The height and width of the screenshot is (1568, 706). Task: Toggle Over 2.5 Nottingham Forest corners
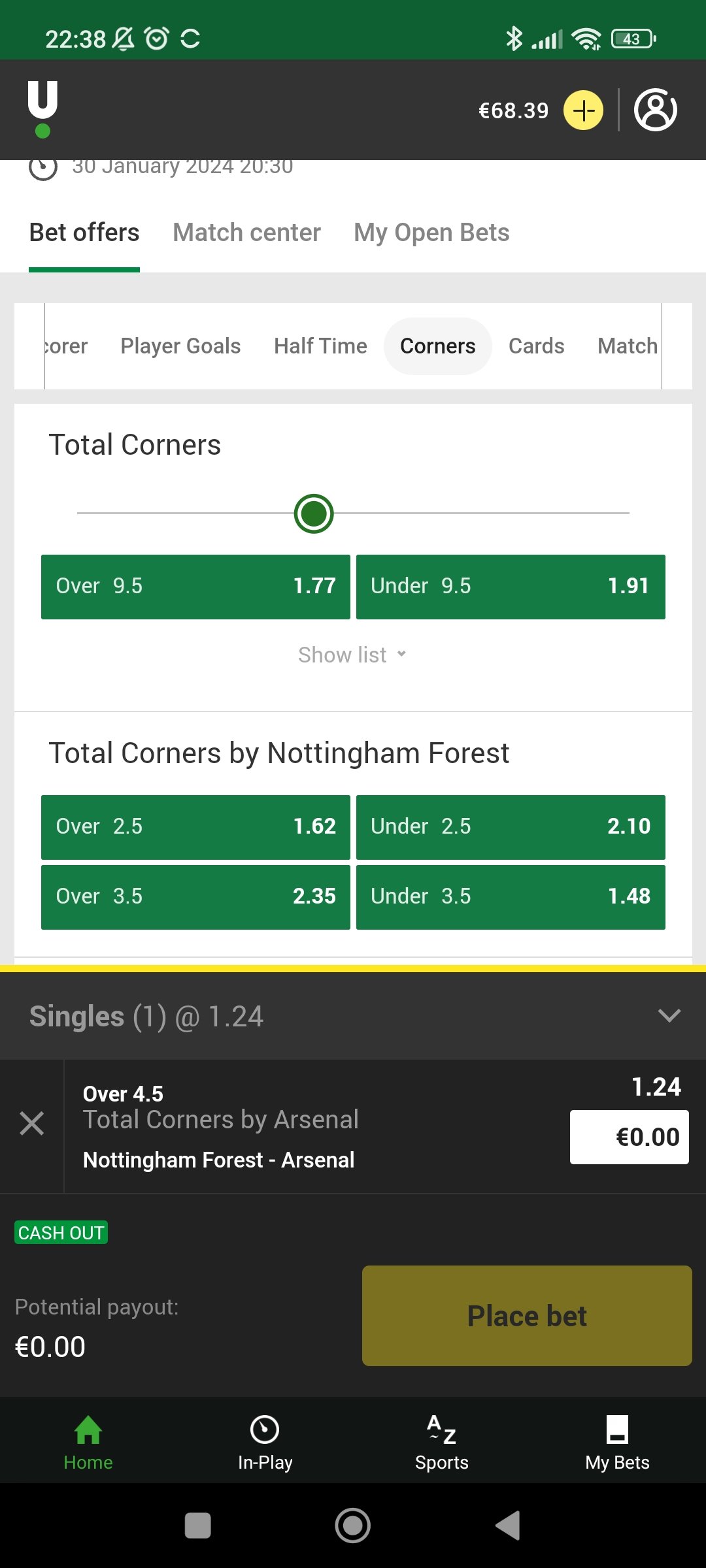[195, 827]
